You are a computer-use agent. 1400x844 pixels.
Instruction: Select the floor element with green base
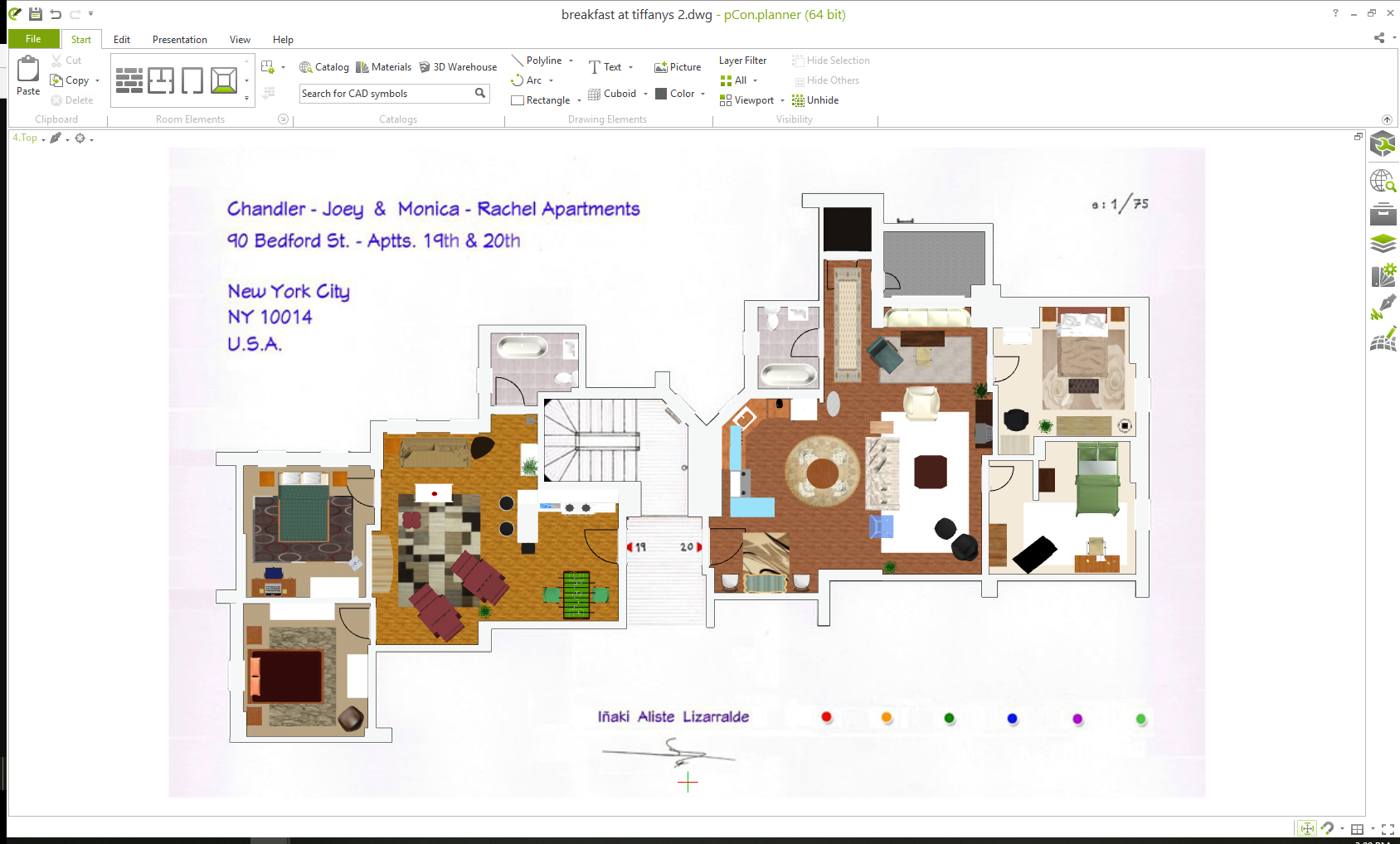(224, 80)
